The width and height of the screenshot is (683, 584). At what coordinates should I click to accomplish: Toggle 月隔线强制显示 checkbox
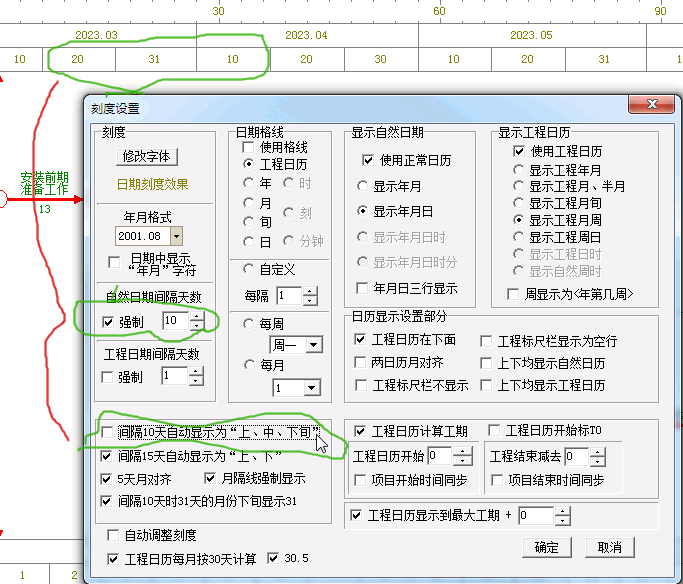pos(210,479)
